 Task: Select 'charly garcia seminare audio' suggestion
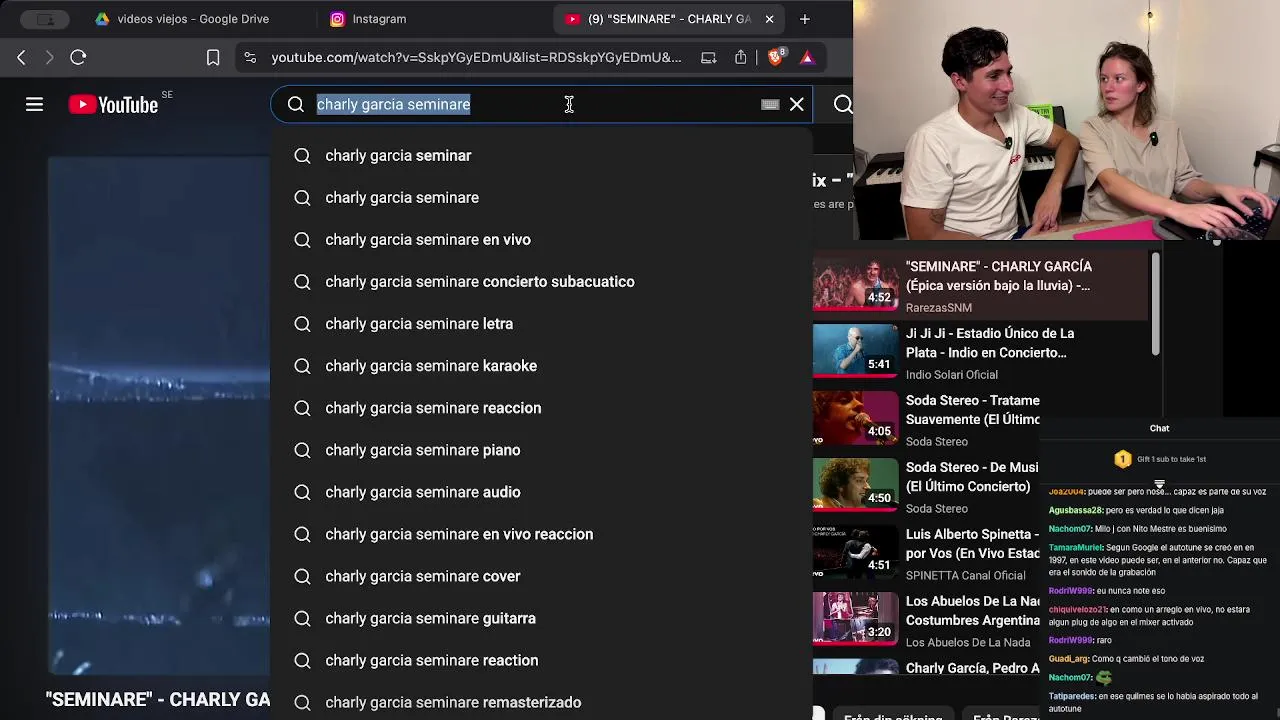541,492
